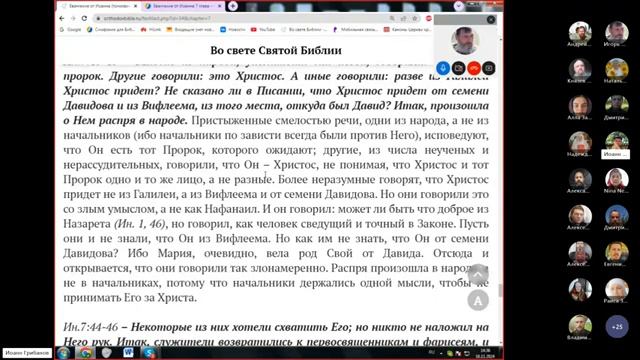This screenshot has width=640, height=360.
Task: Click the highlighted Иоанн name label
Action: pyautogui.click(x=615, y=154)
